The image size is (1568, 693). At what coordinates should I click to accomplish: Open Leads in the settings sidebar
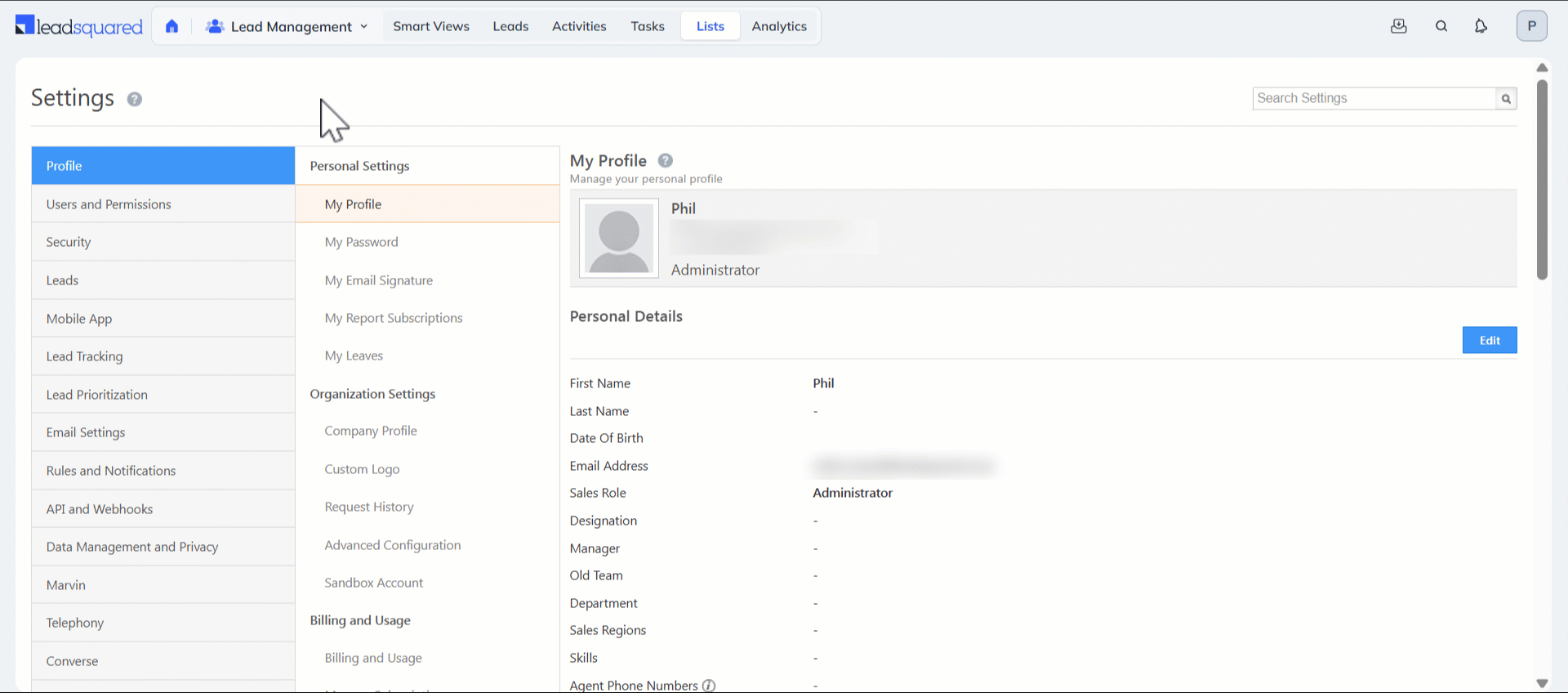[x=163, y=280]
